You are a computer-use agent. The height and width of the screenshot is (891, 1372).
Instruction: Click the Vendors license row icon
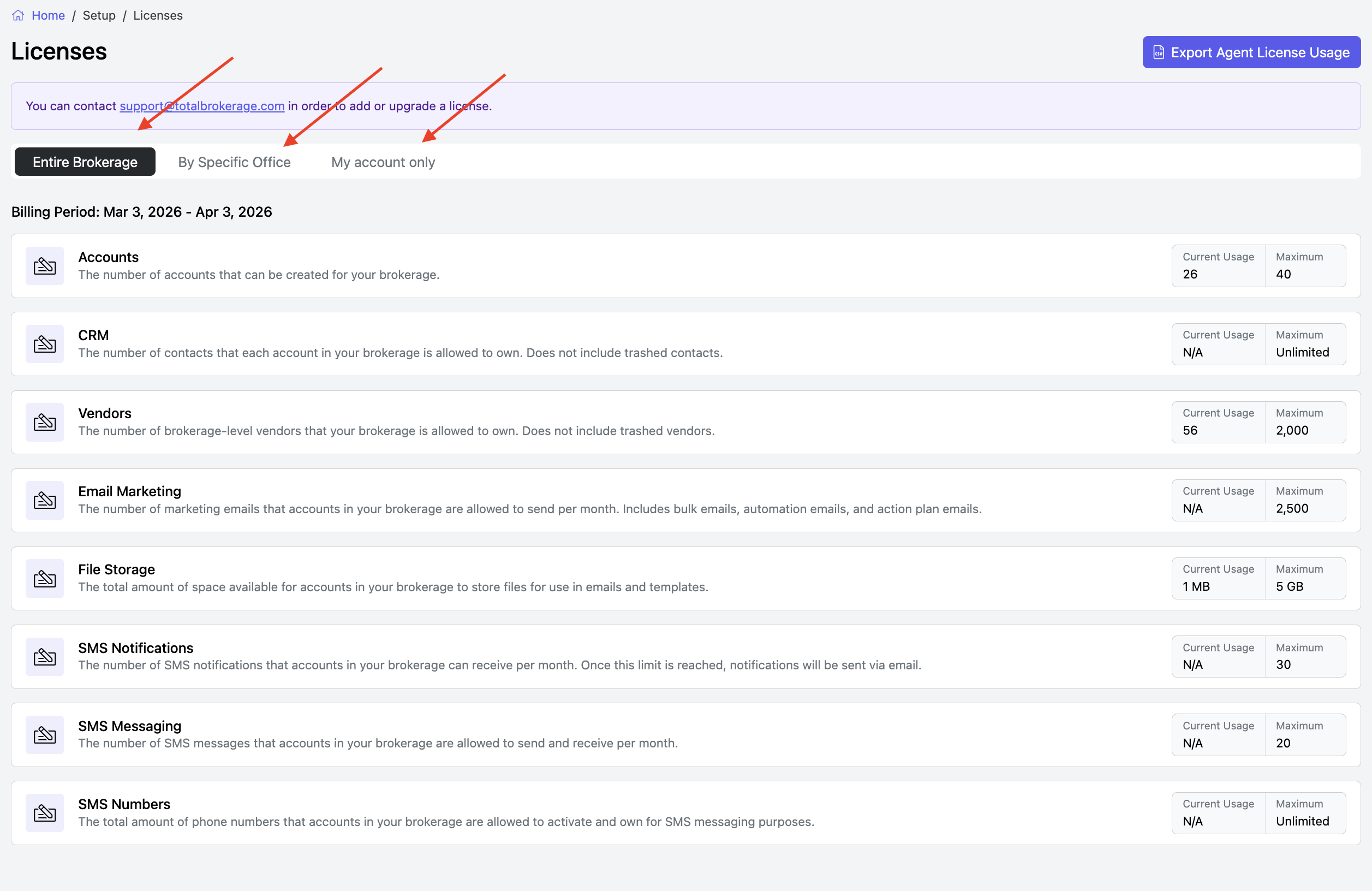pyautogui.click(x=44, y=422)
